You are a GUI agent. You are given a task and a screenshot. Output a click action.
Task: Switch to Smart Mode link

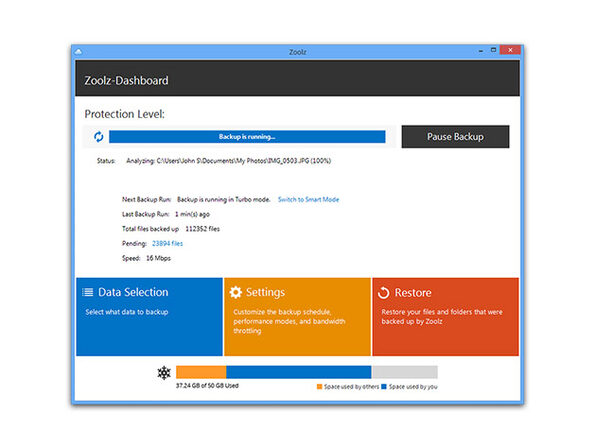point(308,200)
